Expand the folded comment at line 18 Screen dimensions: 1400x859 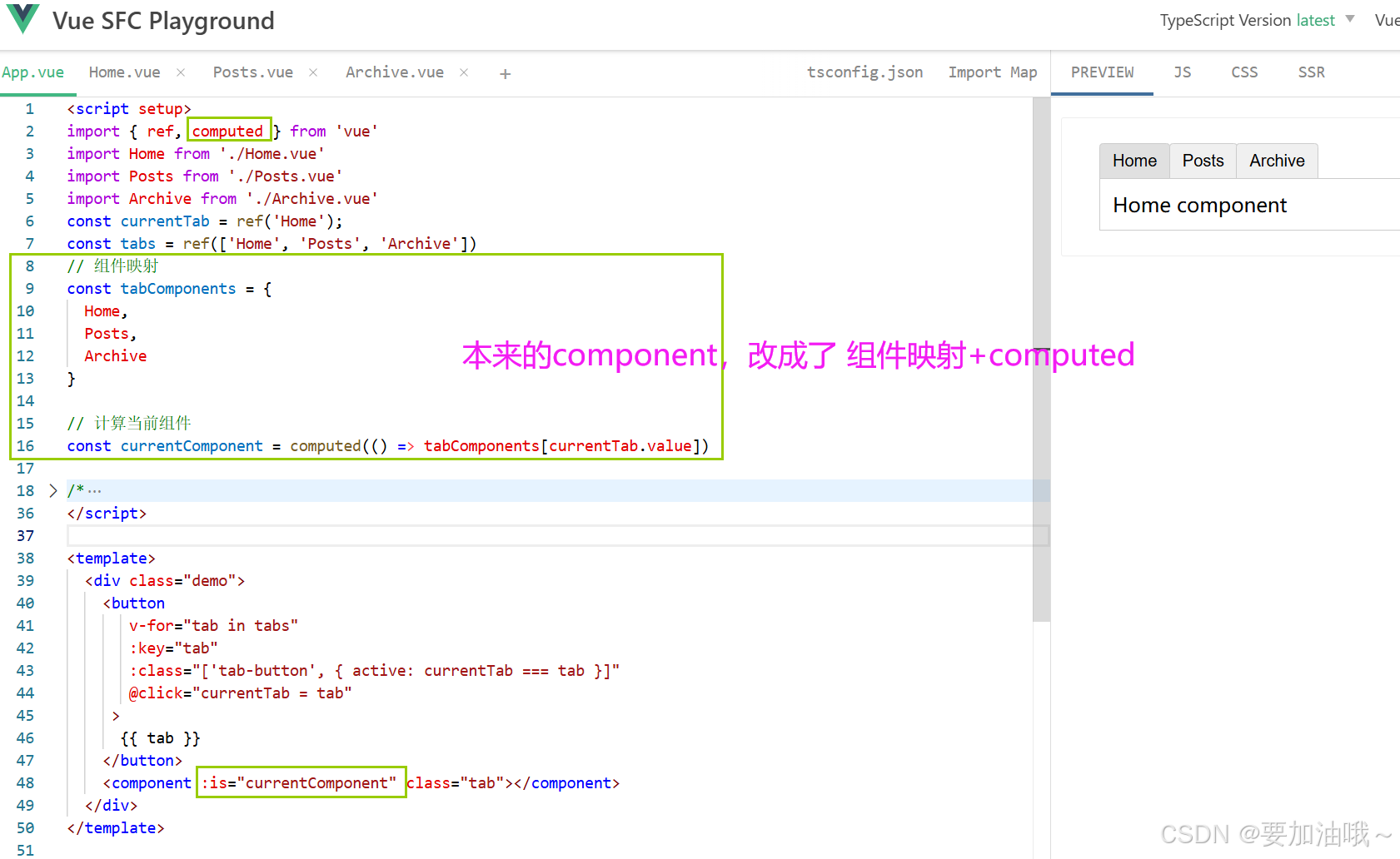53,490
